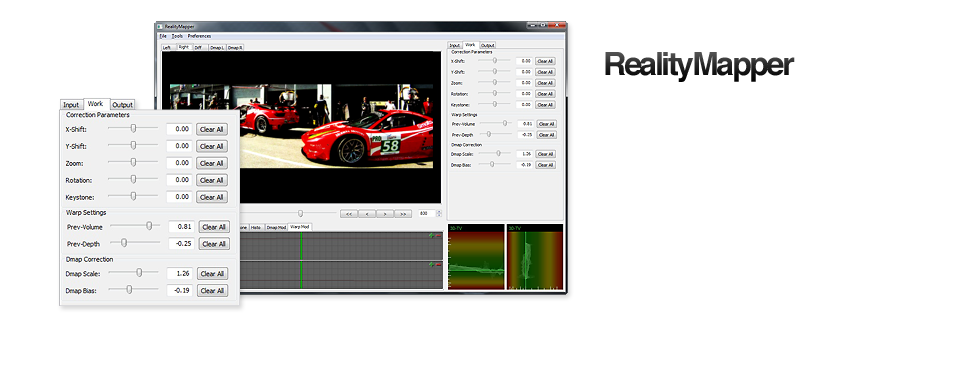
Task: Click X-Shift slider handle in enlarged panel
Action: [x=133, y=128]
